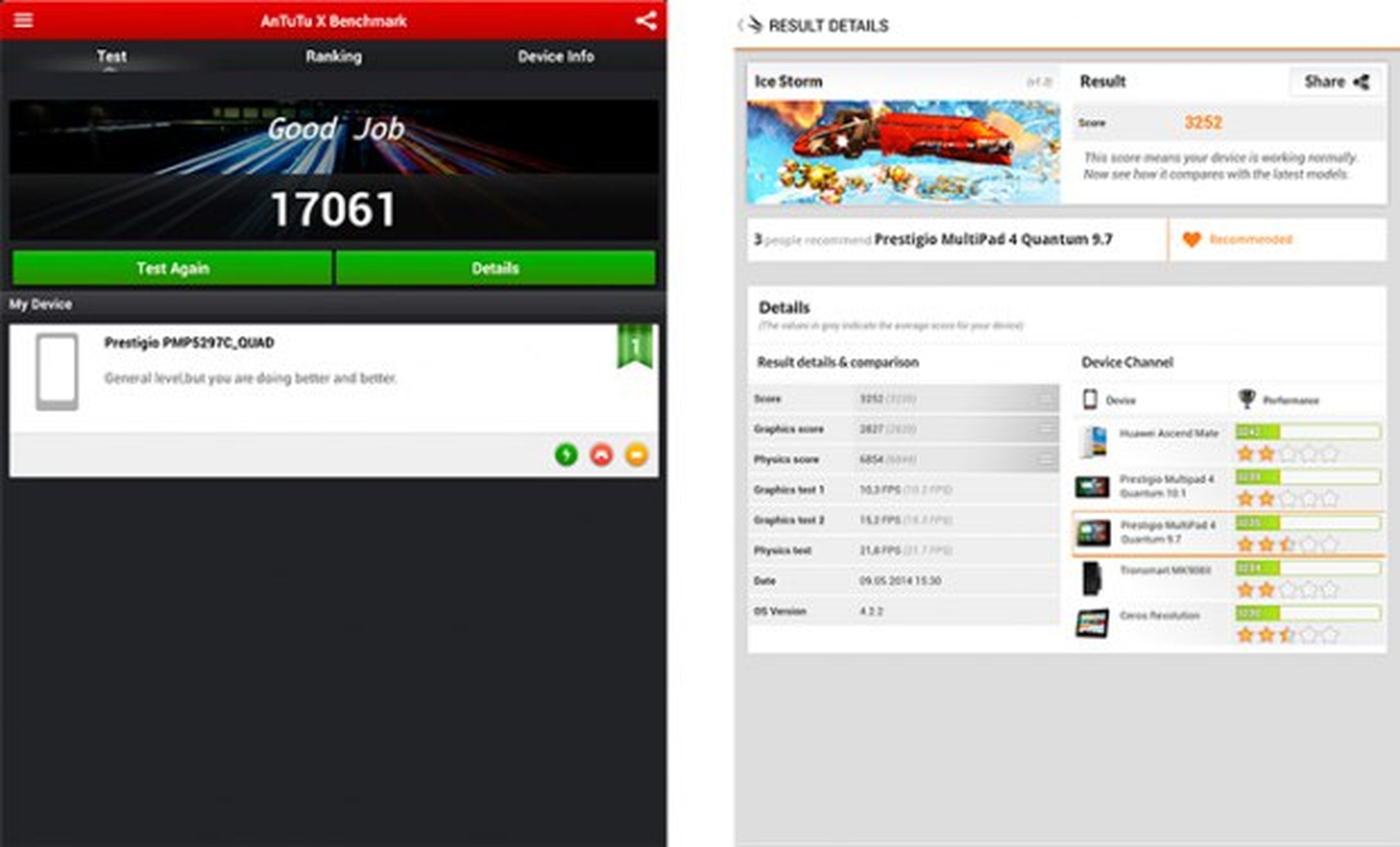This screenshot has width=1400, height=847.
Task: Click the Good Job banner
Action: 334,137
